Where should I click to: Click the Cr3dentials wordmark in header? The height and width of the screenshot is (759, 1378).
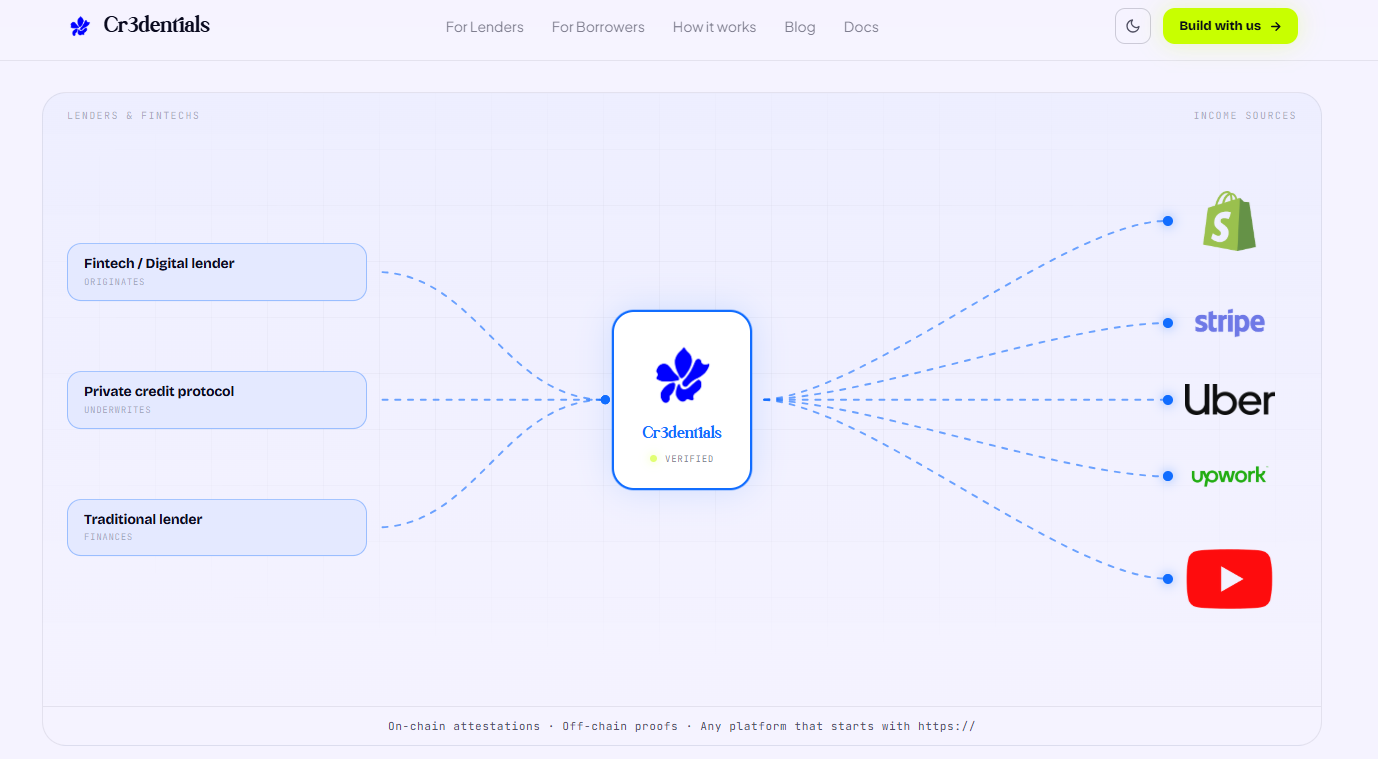(x=157, y=26)
